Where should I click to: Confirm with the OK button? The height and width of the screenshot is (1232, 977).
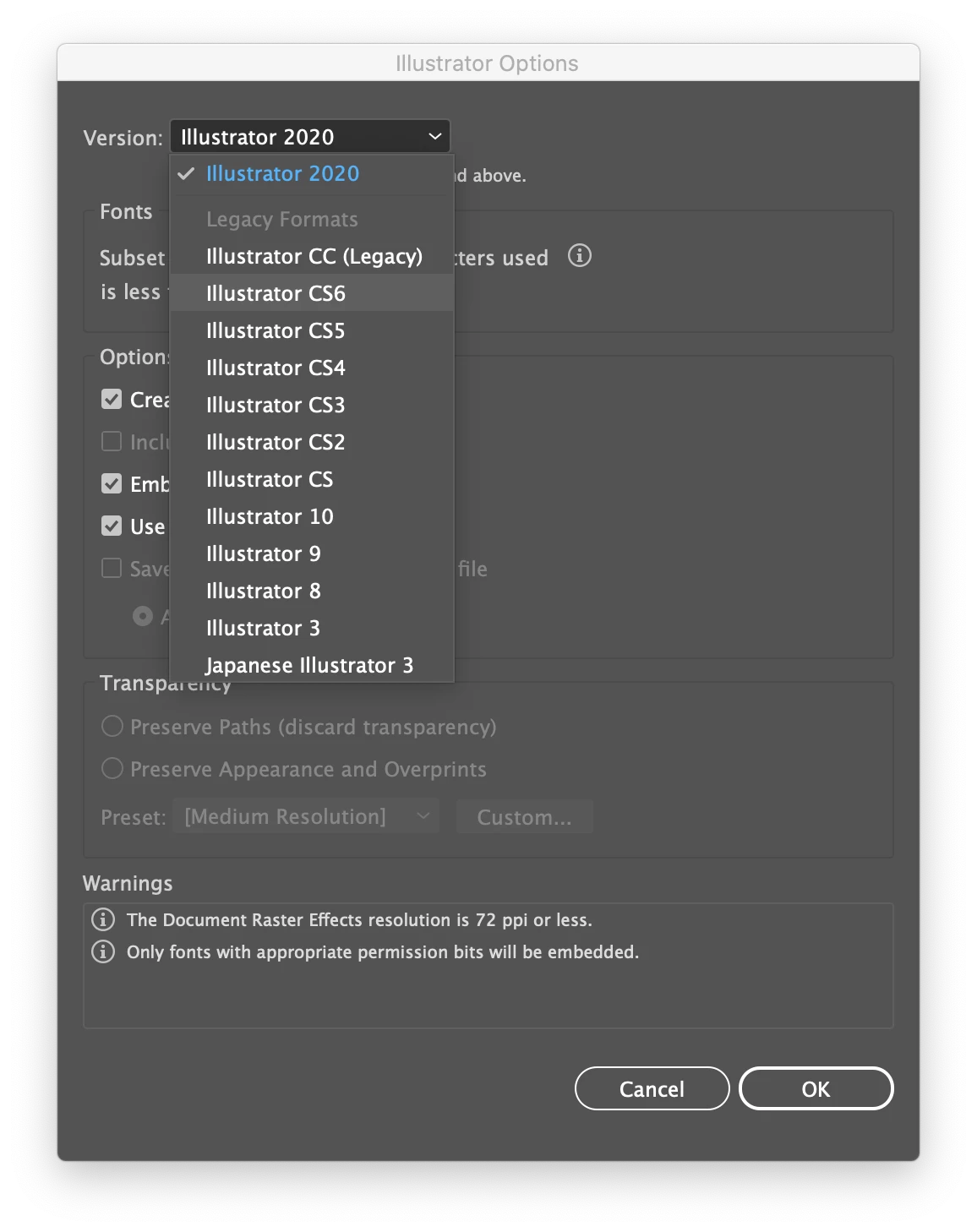(816, 1088)
